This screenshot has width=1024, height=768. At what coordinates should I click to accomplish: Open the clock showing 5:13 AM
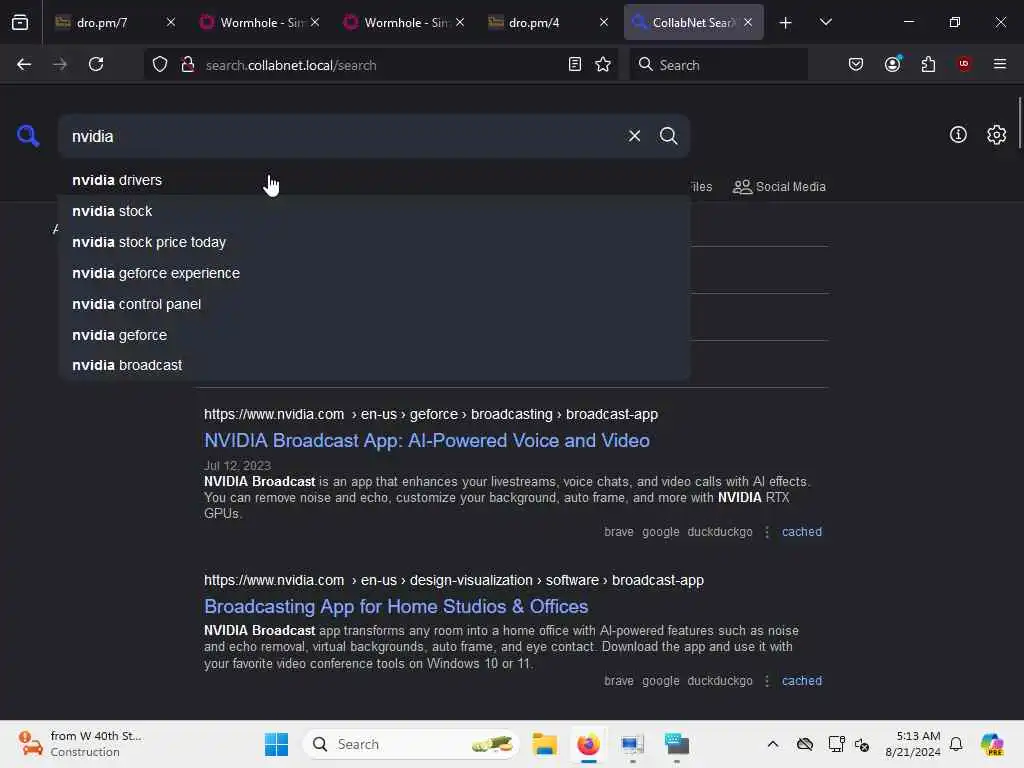point(913,744)
